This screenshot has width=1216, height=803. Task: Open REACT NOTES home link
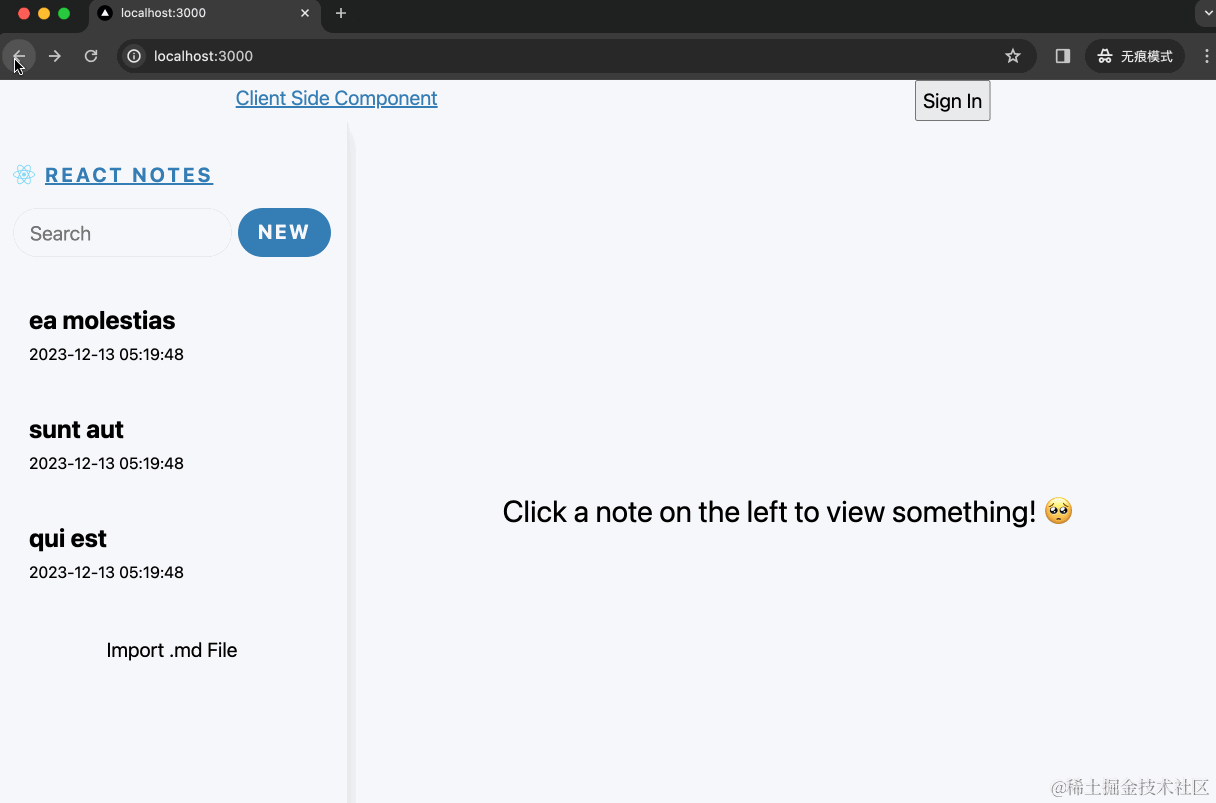[128, 174]
